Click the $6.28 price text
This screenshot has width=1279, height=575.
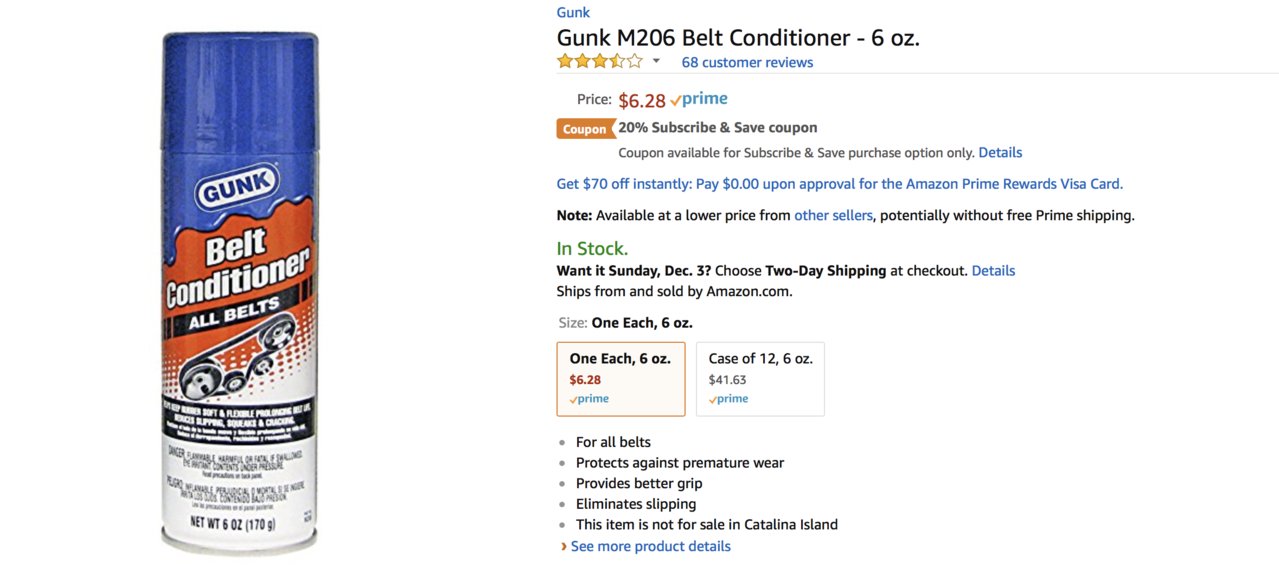642,100
